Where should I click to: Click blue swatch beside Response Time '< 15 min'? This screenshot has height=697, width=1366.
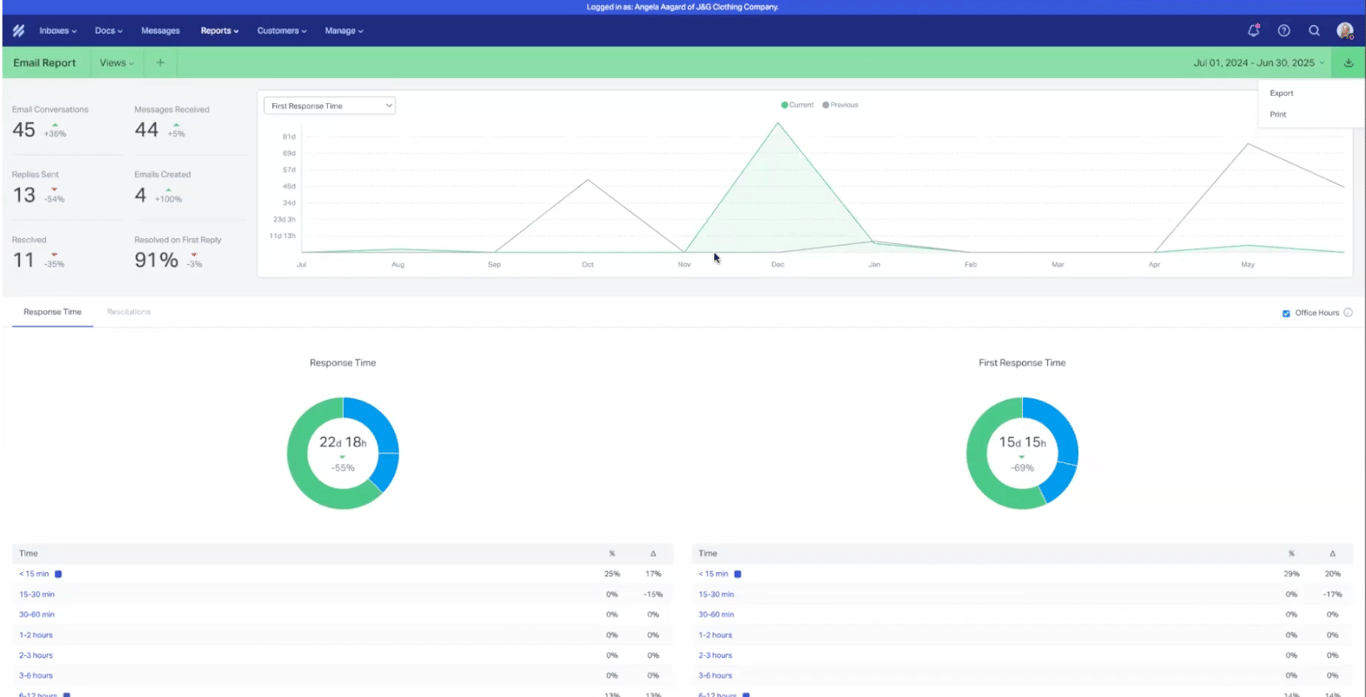coord(58,574)
